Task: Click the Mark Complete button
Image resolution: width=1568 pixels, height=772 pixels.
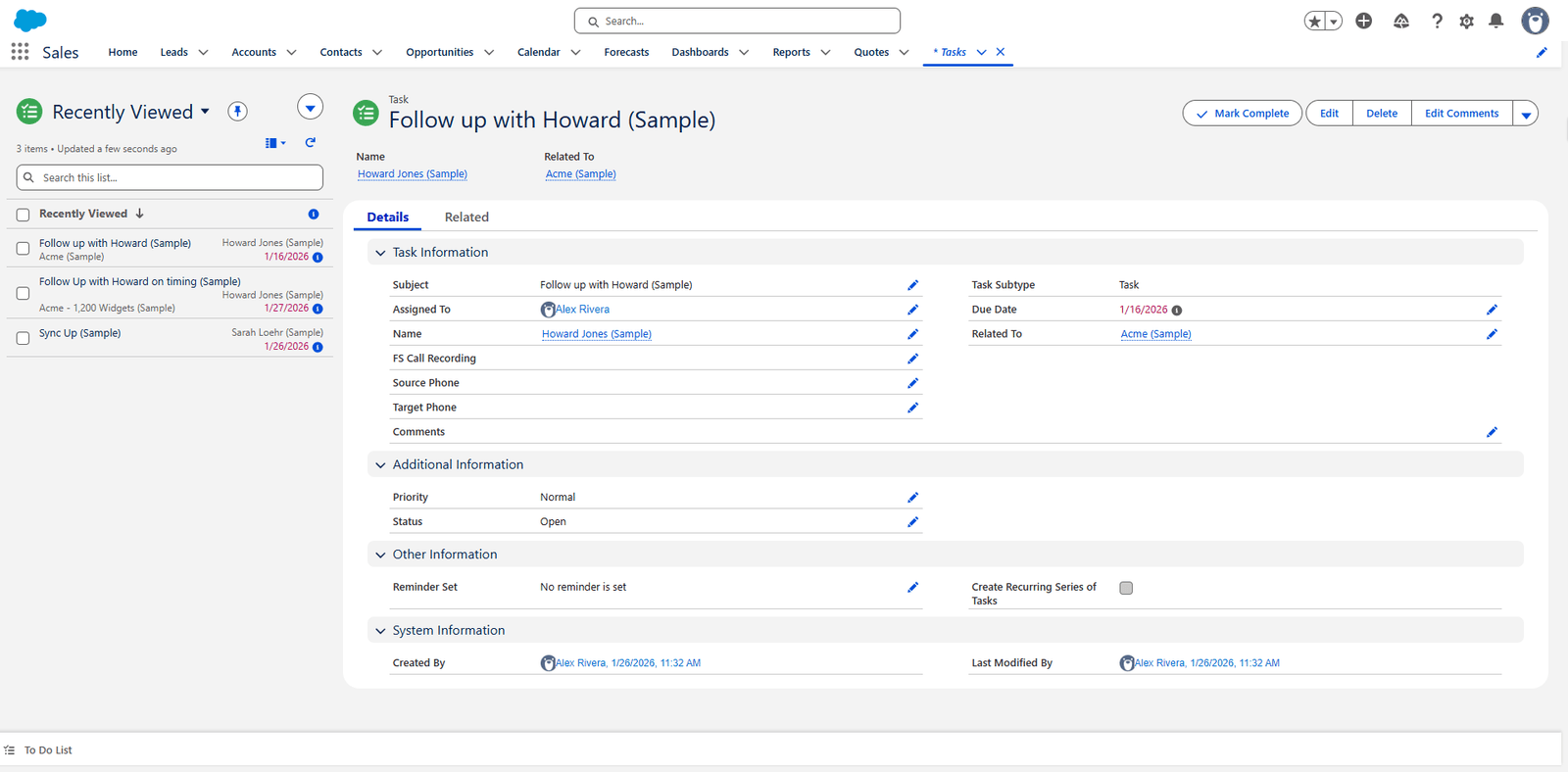Action: [1243, 114]
